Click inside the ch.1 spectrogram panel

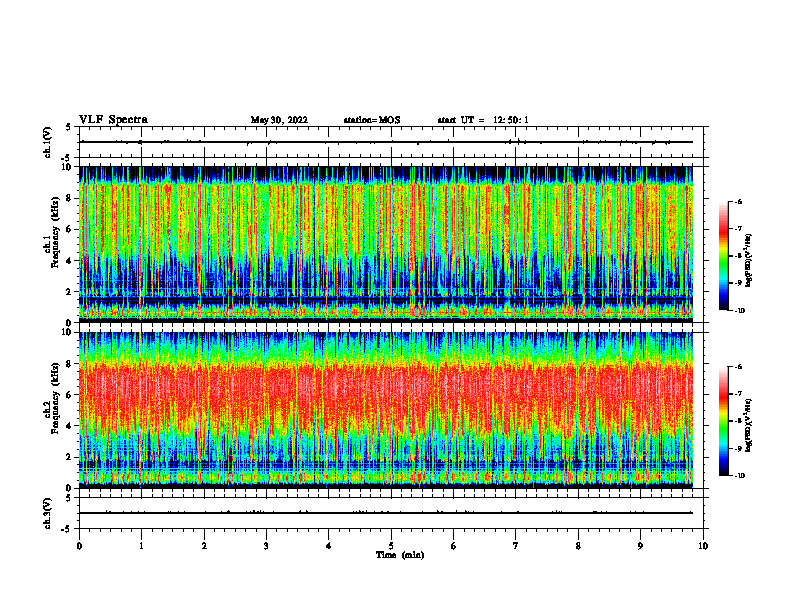(x=386, y=244)
